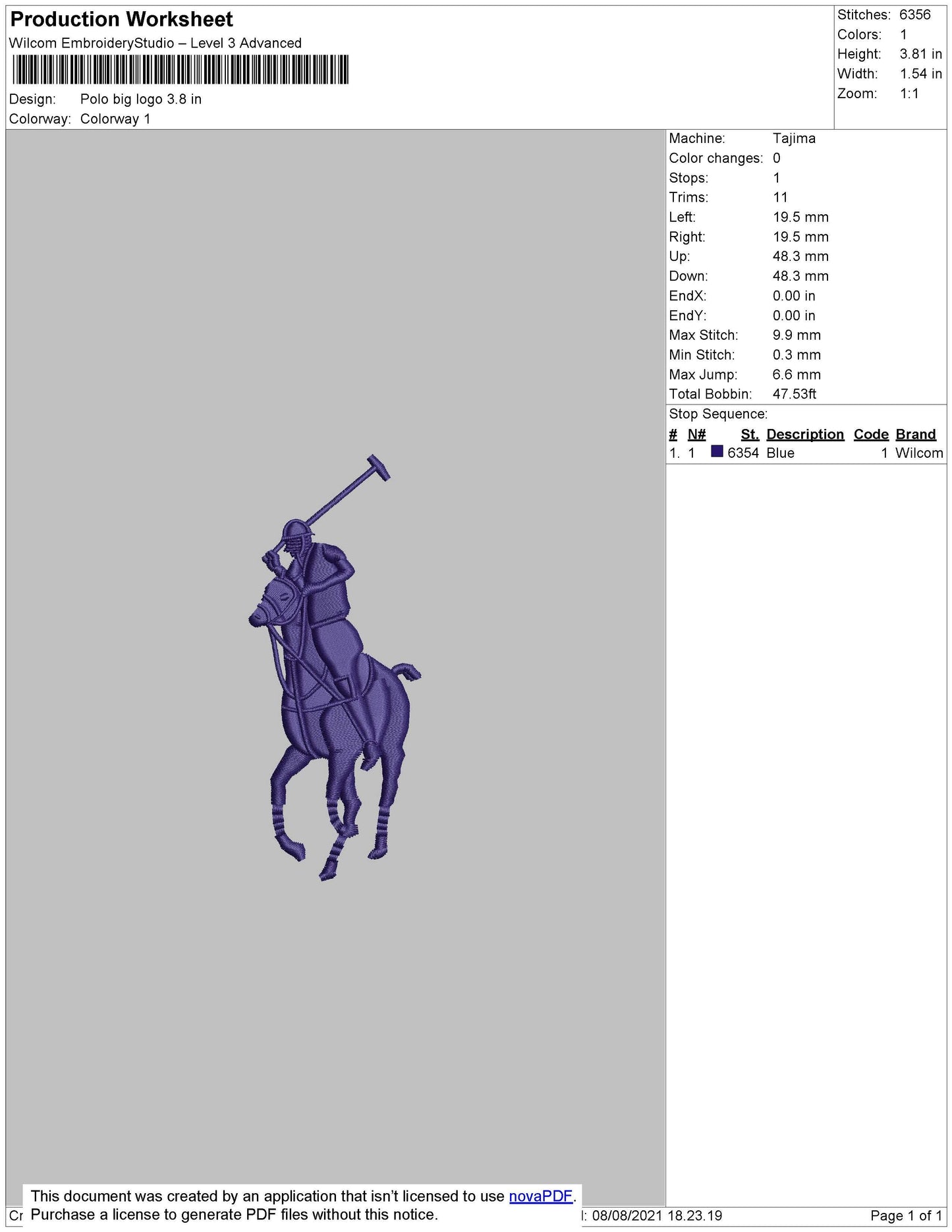Click the 'Up:' 48.3 mm value
The image size is (952, 1232).
(800, 256)
